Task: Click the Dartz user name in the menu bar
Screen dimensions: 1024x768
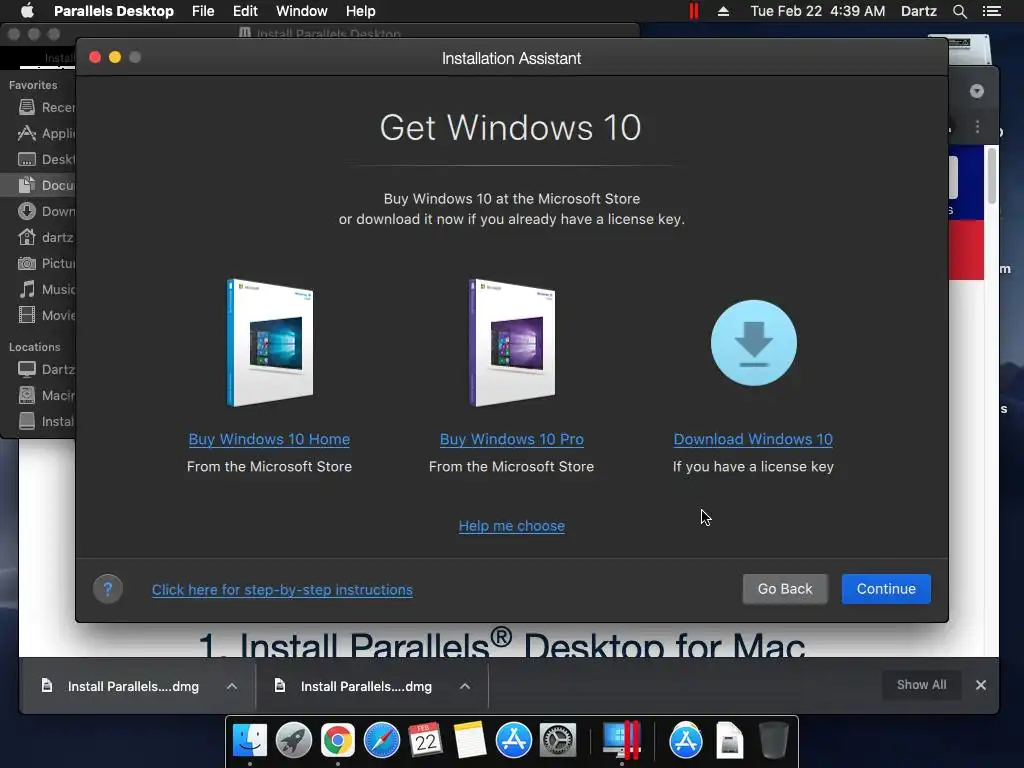Action: point(918,11)
